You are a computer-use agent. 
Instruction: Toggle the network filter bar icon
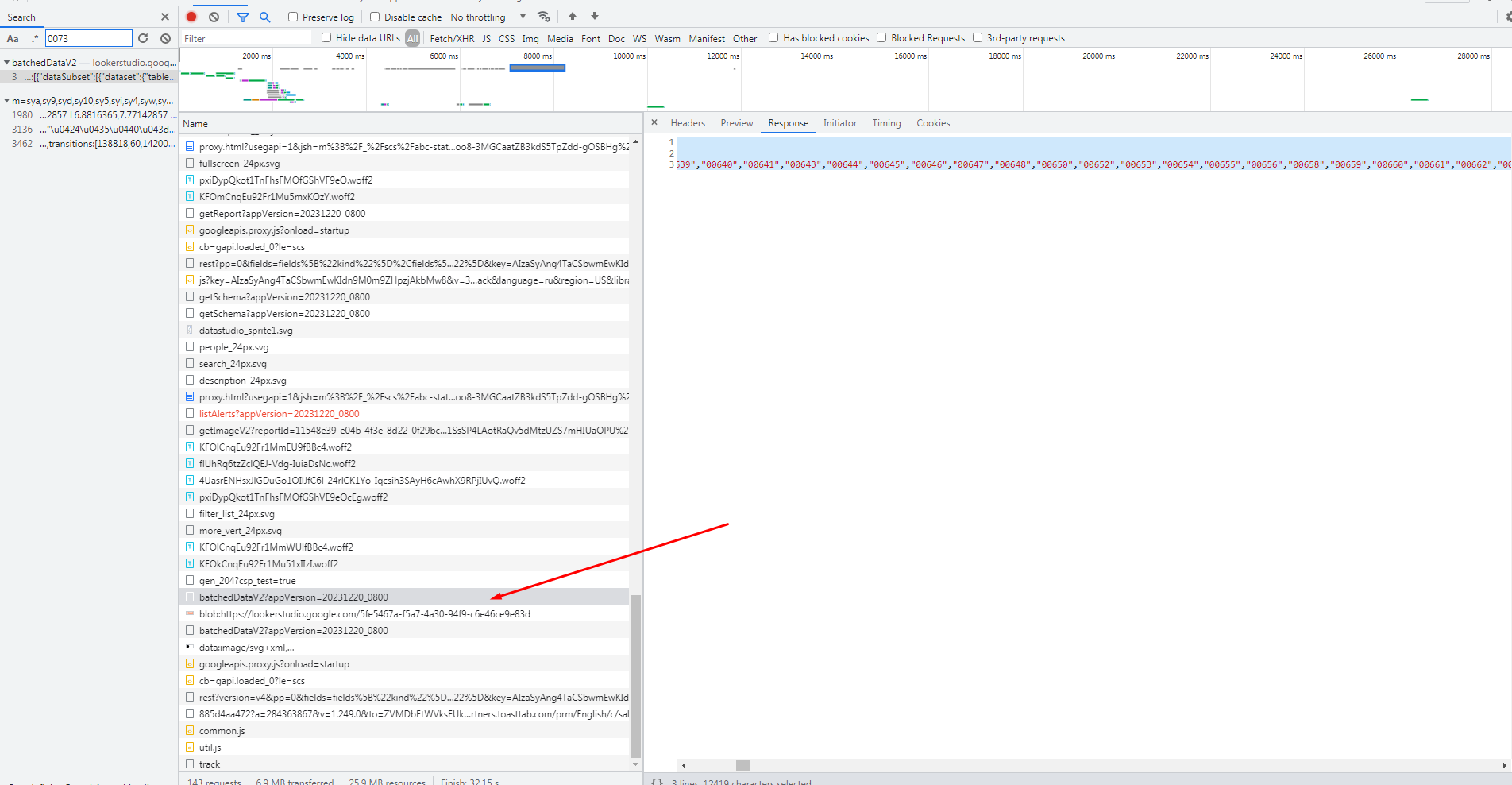[x=243, y=17]
